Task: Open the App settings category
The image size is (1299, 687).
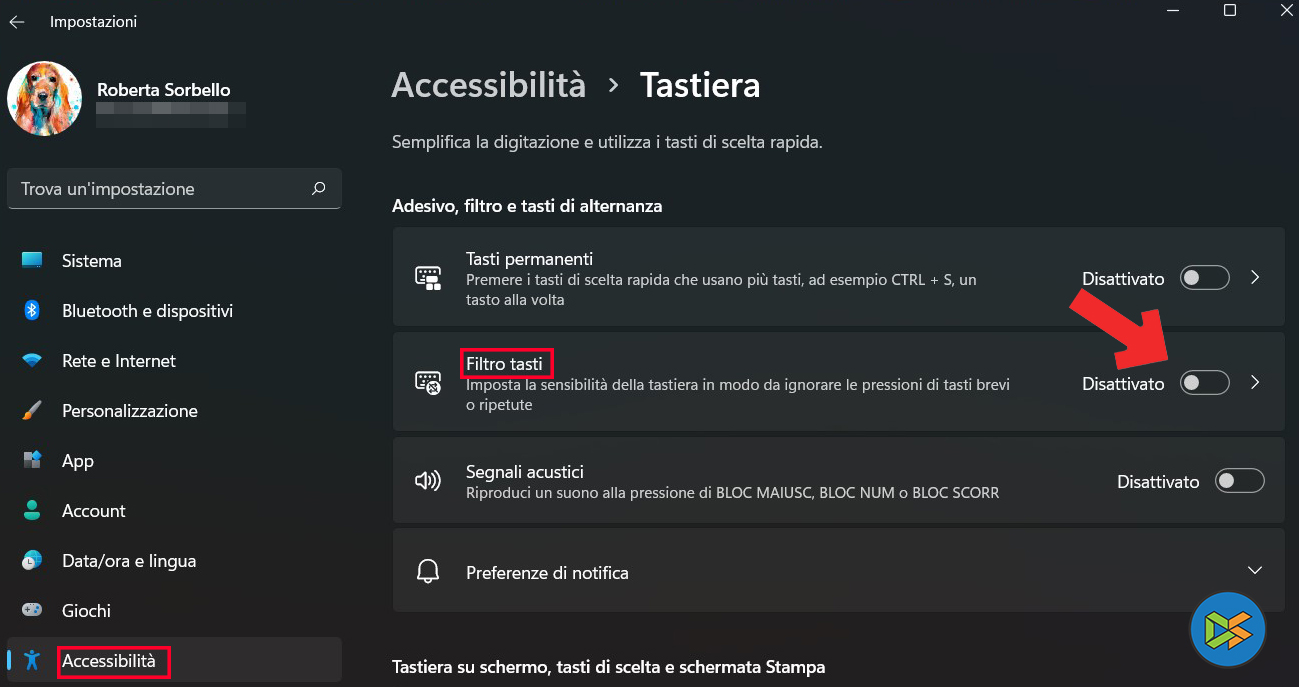Action: pyautogui.click(x=77, y=461)
